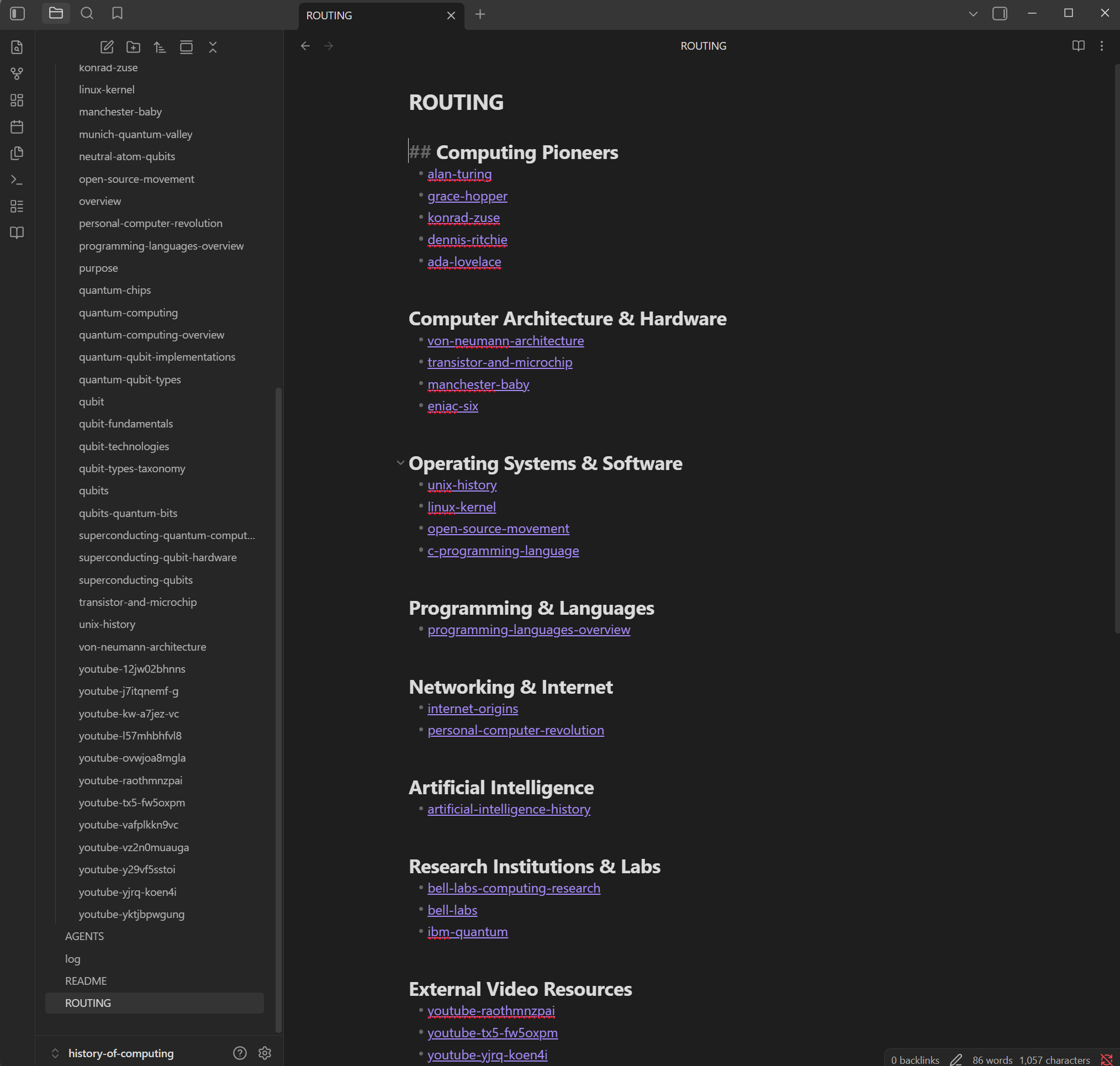Create a new note icon
Viewport: 1120px width, 1066px height.
click(x=107, y=47)
